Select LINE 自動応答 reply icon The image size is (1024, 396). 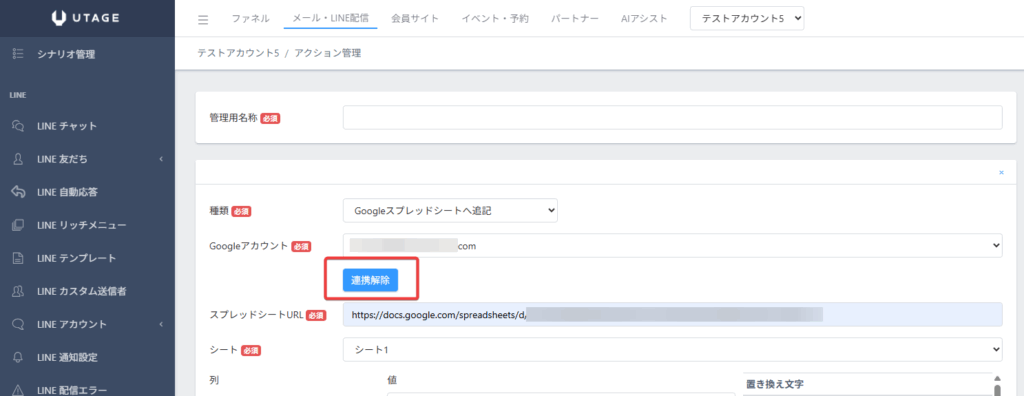(x=18, y=191)
